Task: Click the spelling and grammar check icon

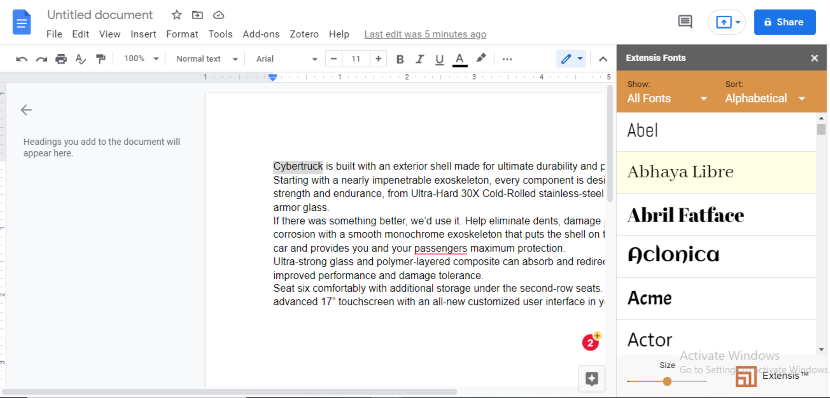Action: click(80, 59)
